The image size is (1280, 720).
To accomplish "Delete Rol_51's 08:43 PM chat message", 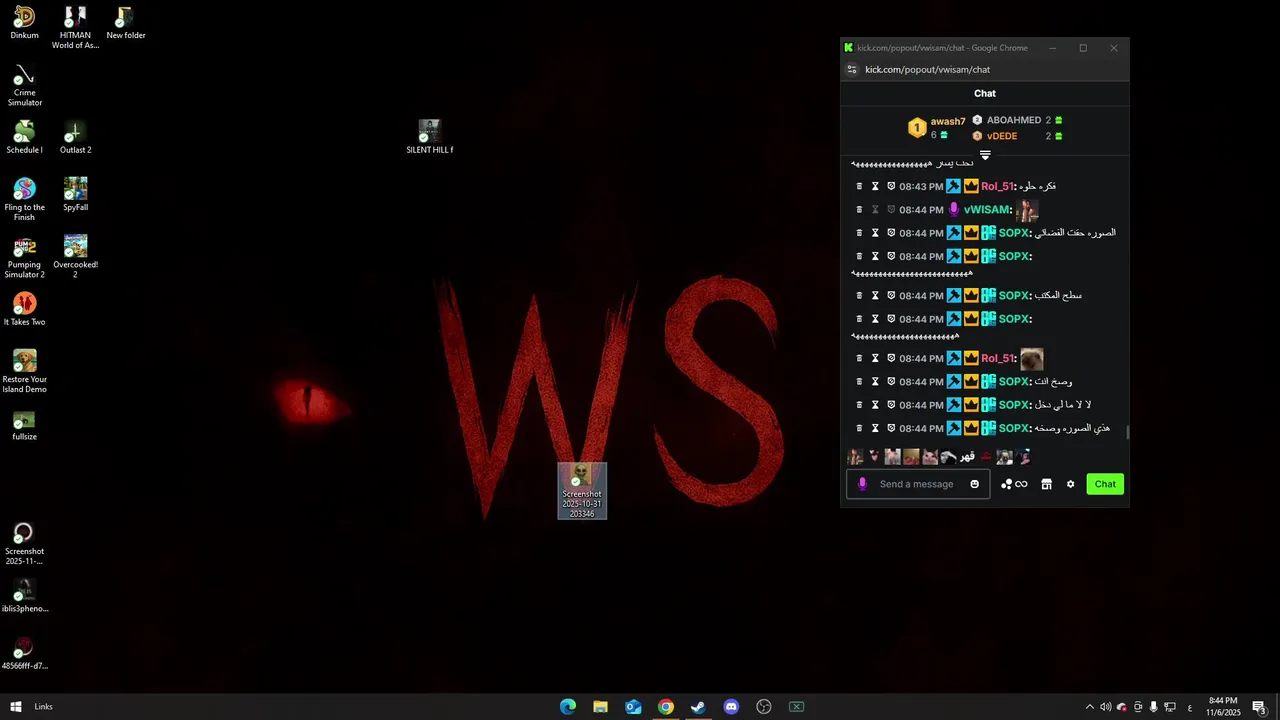I will [859, 186].
